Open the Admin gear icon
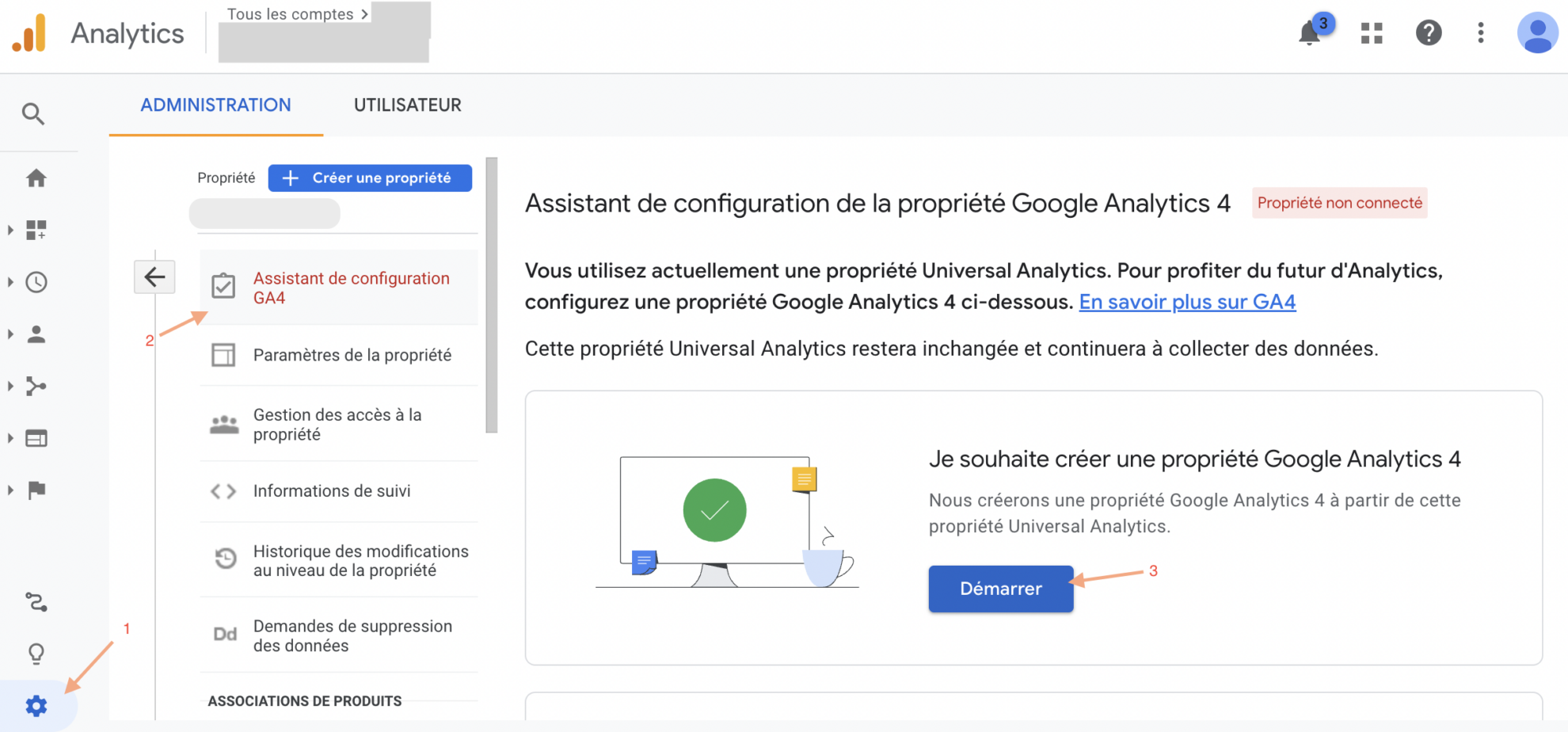 (x=36, y=705)
